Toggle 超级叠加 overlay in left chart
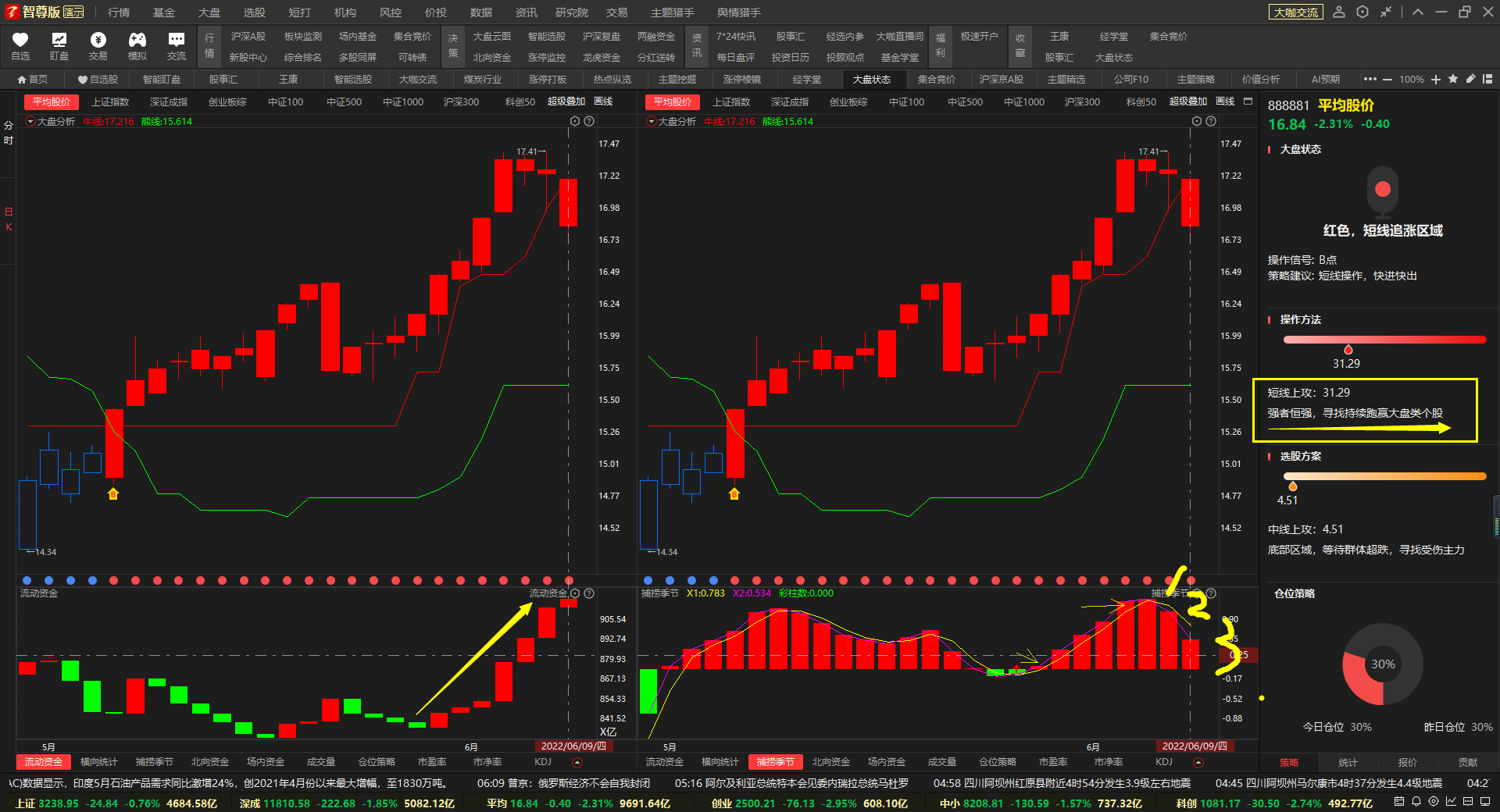This screenshot has height=812, width=1500. pyautogui.click(x=566, y=101)
